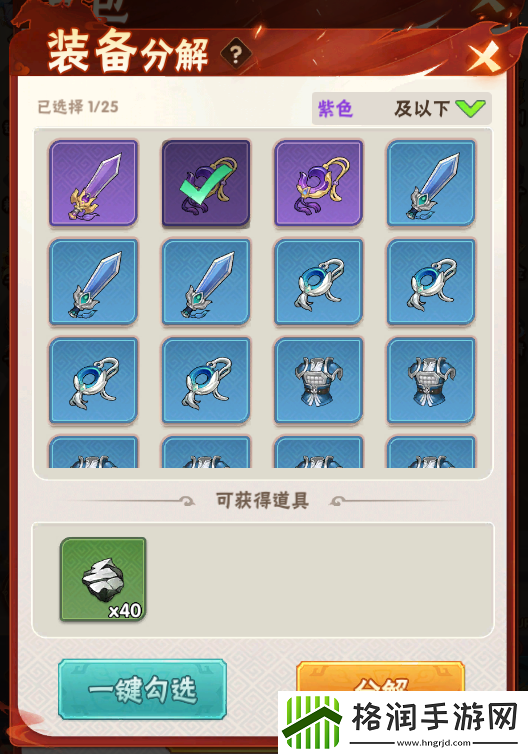The height and width of the screenshot is (754, 528).
Task: Uncheck the selected purple necklace item
Action: [206, 183]
